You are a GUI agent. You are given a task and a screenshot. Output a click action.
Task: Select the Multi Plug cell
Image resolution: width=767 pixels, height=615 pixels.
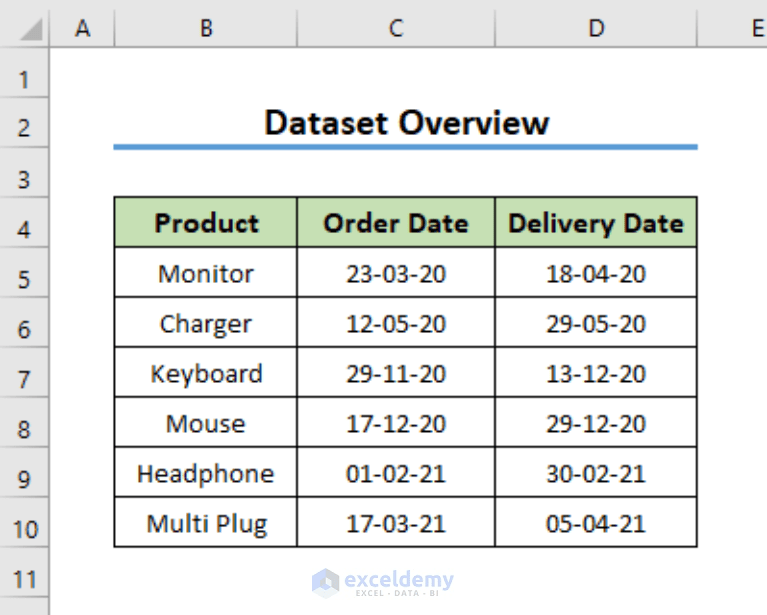click(x=205, y=523)
